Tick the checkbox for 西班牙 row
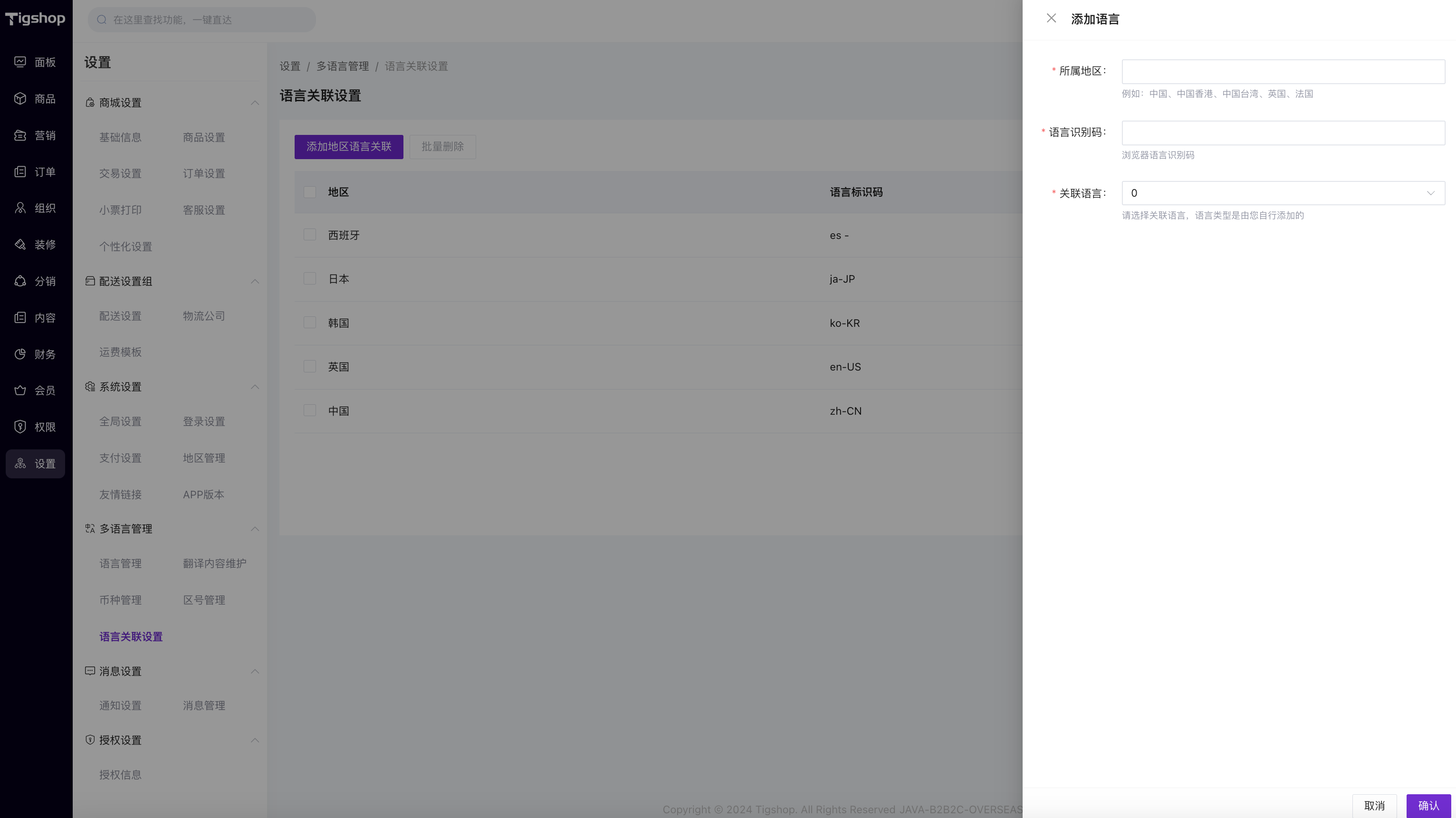The height and width of the screenshot is (818, 1456). tap(310, 235)
